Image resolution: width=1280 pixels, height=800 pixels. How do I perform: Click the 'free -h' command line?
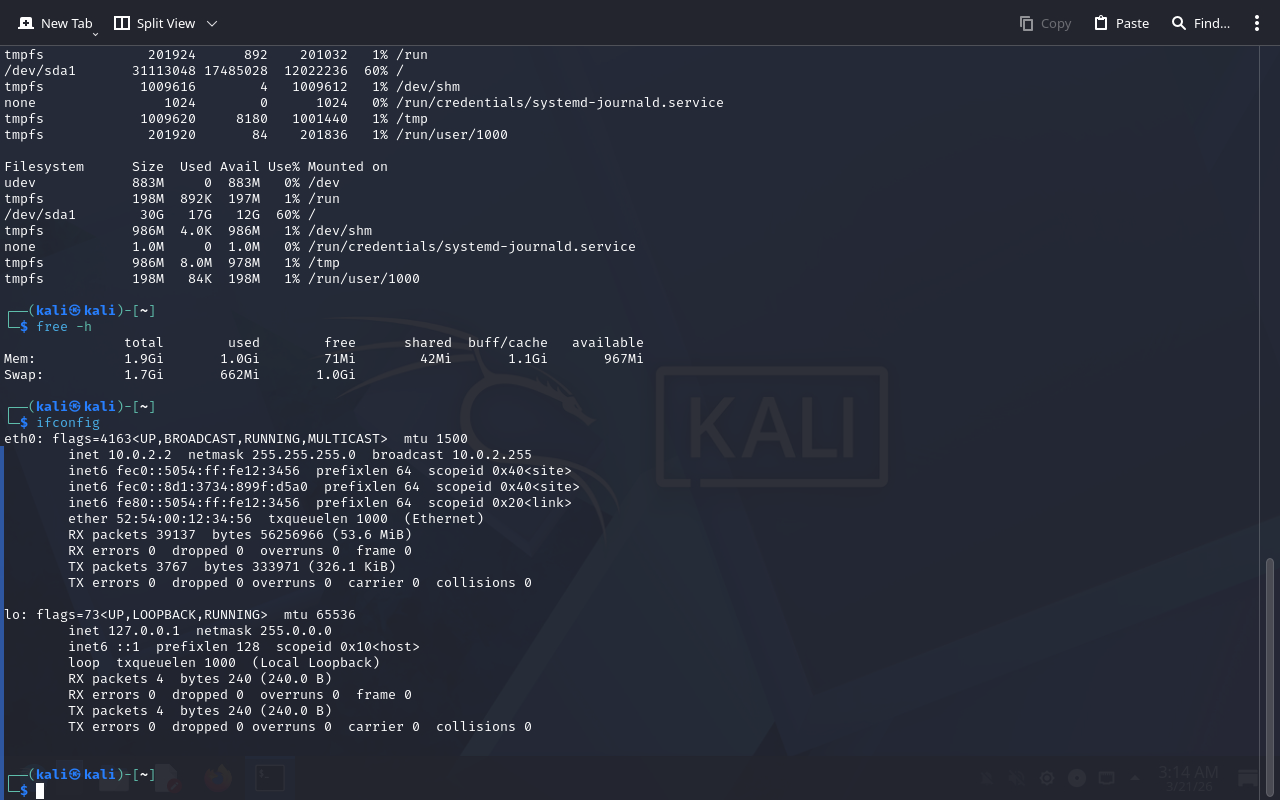pos(64,327)
